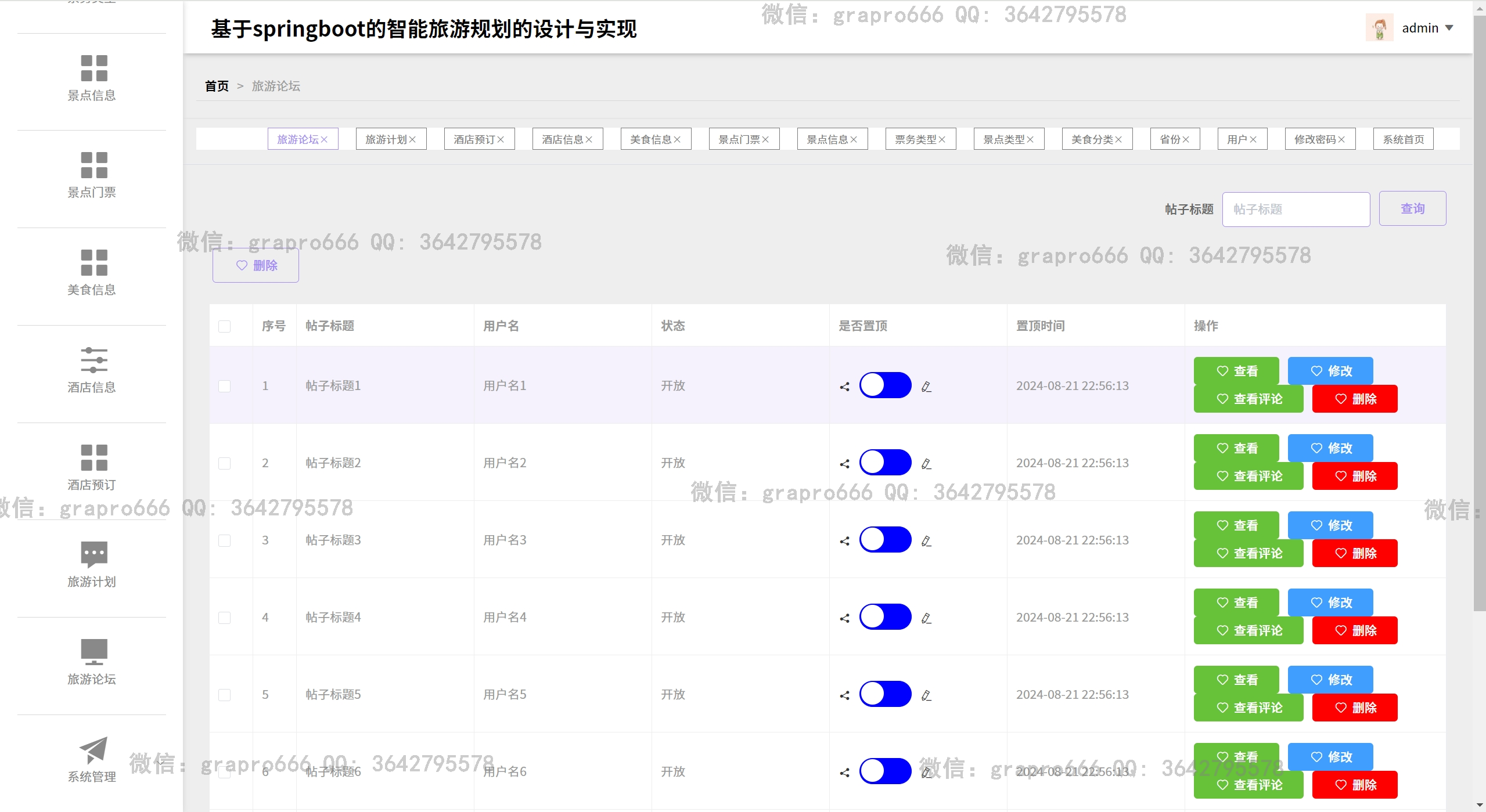This screenshot has width=1486, height=812.
Task: Click the 帖子标题 search input field
Action: pyautogui.click(x=1296, y=209)
